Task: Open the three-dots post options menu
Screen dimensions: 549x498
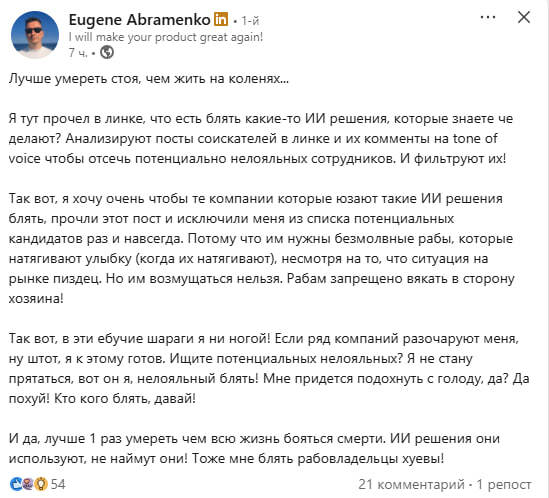Action: [x=488, y=18]
